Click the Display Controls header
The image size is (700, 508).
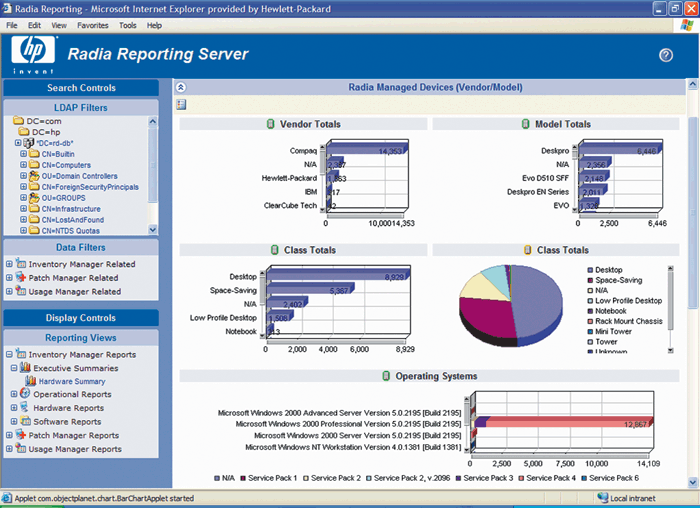(x=81, y=318)
